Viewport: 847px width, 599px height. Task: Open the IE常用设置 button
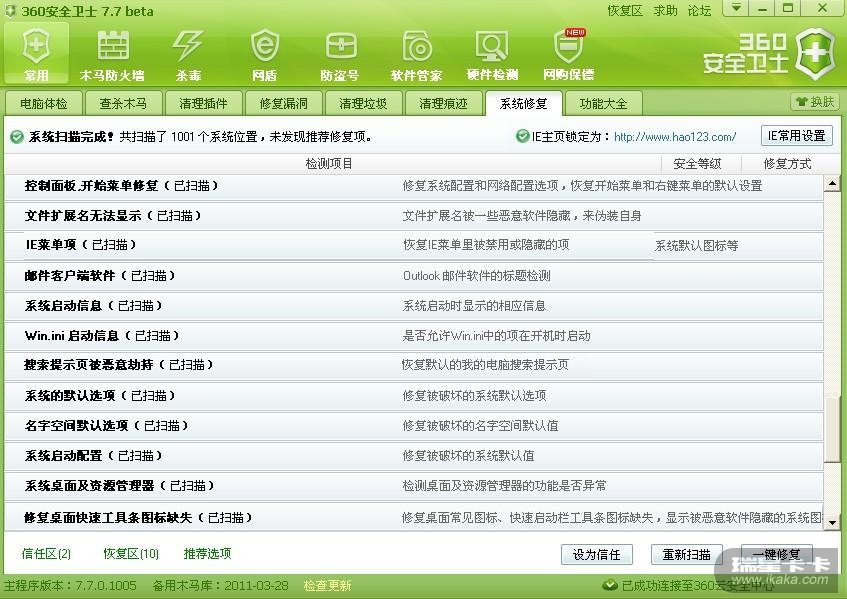pyautogui.click(x=797, y=136)
